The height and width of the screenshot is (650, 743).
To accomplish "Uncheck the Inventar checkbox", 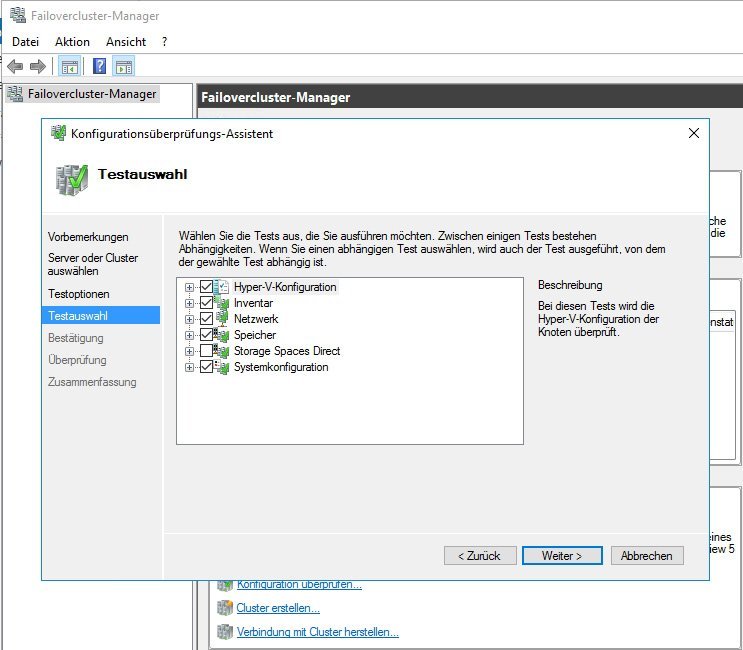I will [206, 303].
